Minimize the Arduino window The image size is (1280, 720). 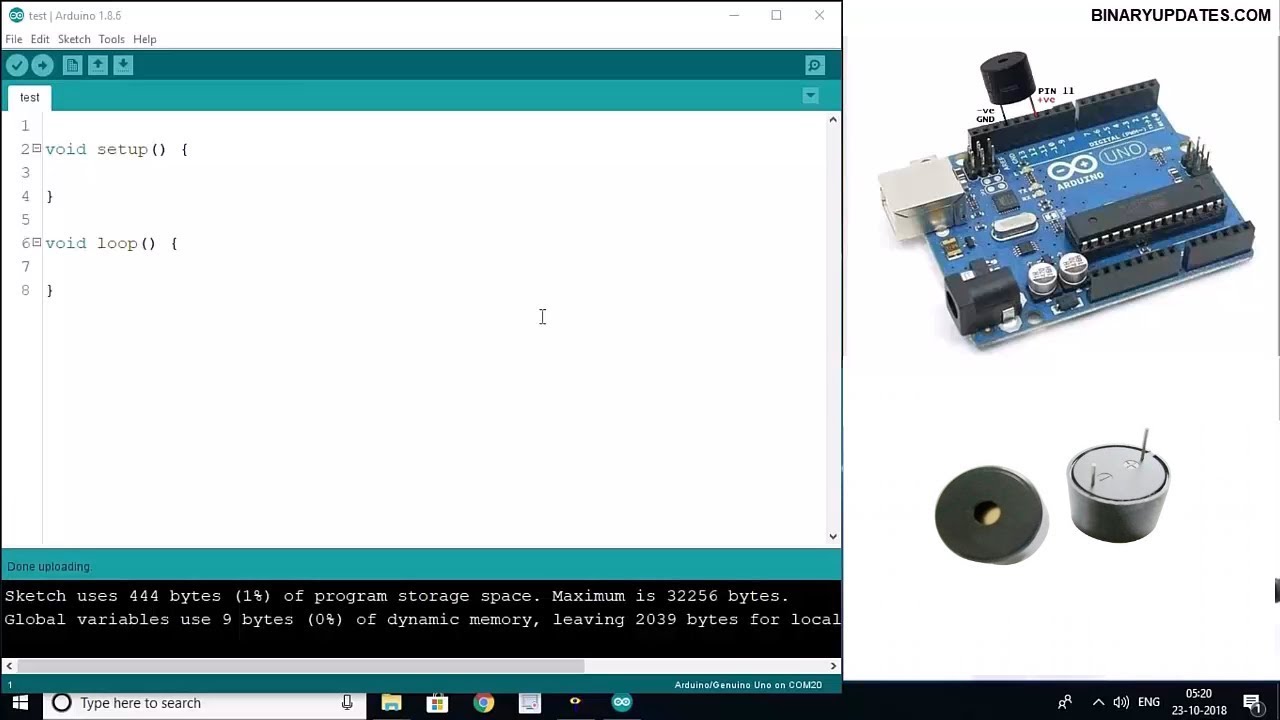pyautogui.click(x=734, y=15)
